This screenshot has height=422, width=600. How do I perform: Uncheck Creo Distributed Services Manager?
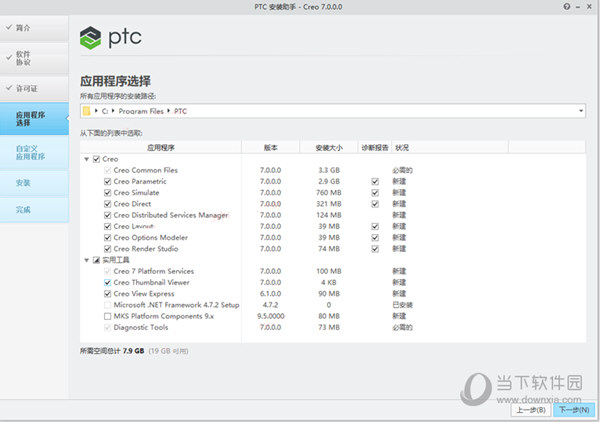click(108, 215)
